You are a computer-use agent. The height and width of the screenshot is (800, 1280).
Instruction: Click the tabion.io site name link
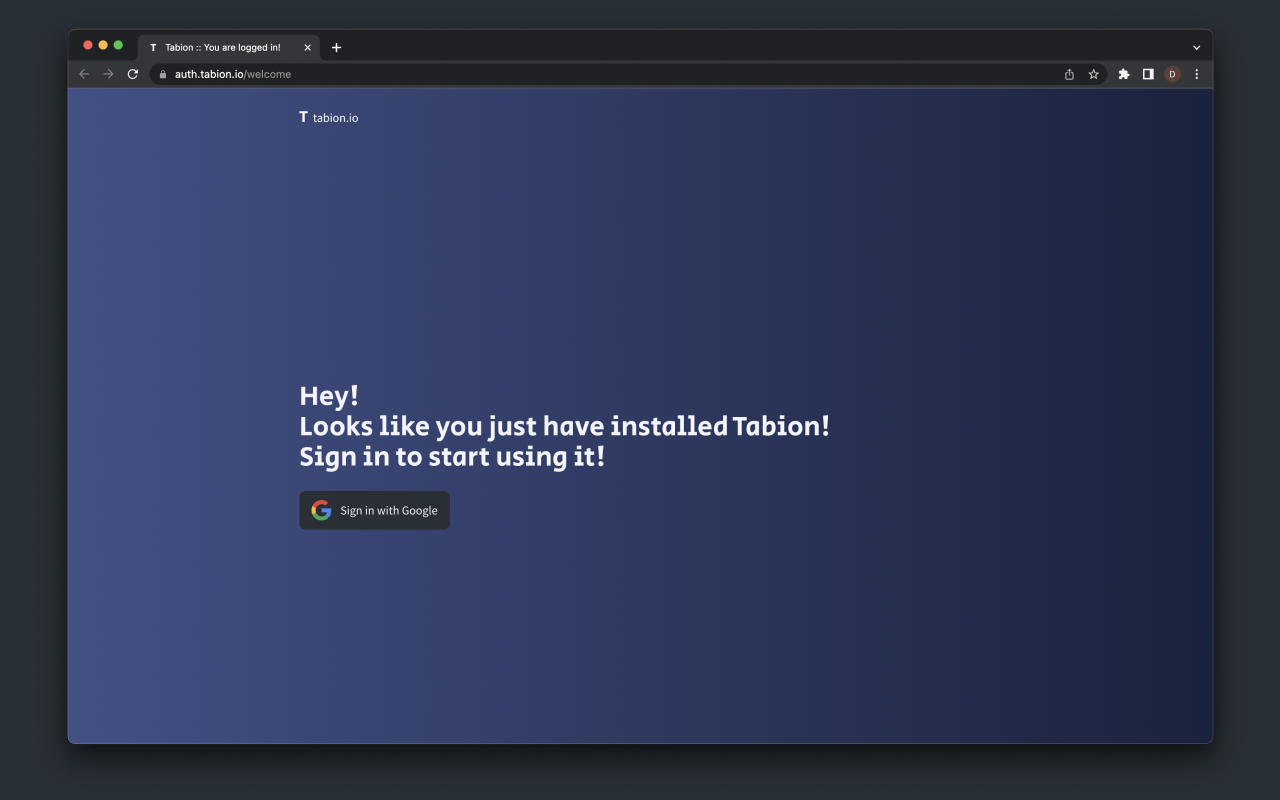tap(334, 118)
